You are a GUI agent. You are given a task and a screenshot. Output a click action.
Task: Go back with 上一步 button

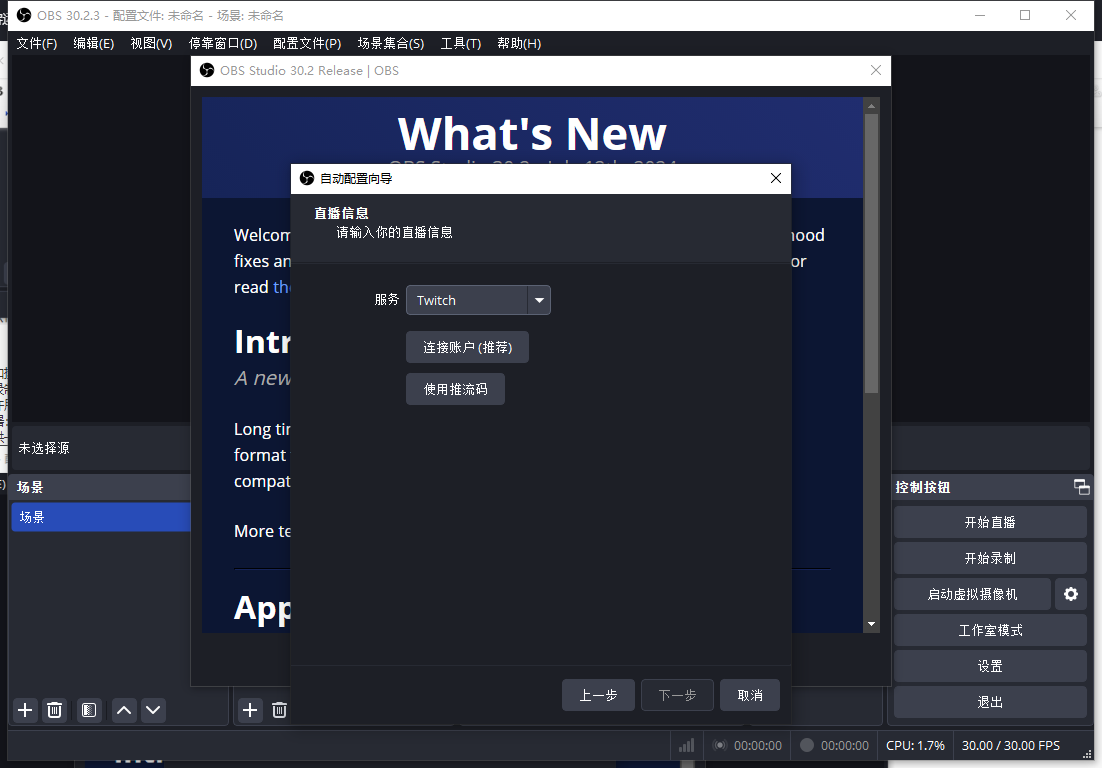coord(598,695)
